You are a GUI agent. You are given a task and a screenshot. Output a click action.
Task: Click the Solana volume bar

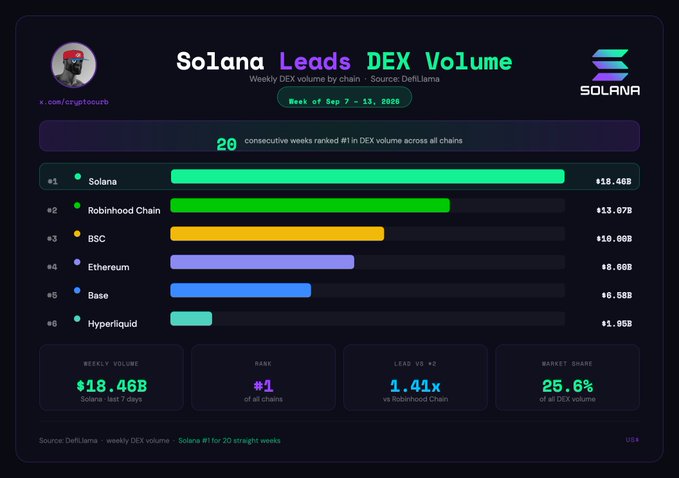(x=368, y=177)
